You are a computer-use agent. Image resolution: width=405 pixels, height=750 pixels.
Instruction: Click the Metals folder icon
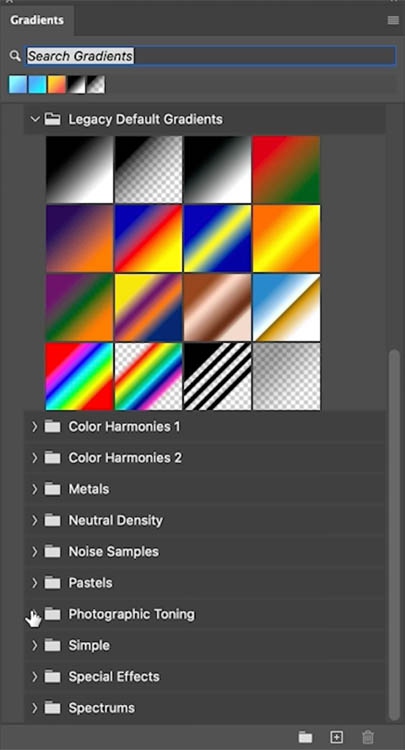[x=53, y=489]
